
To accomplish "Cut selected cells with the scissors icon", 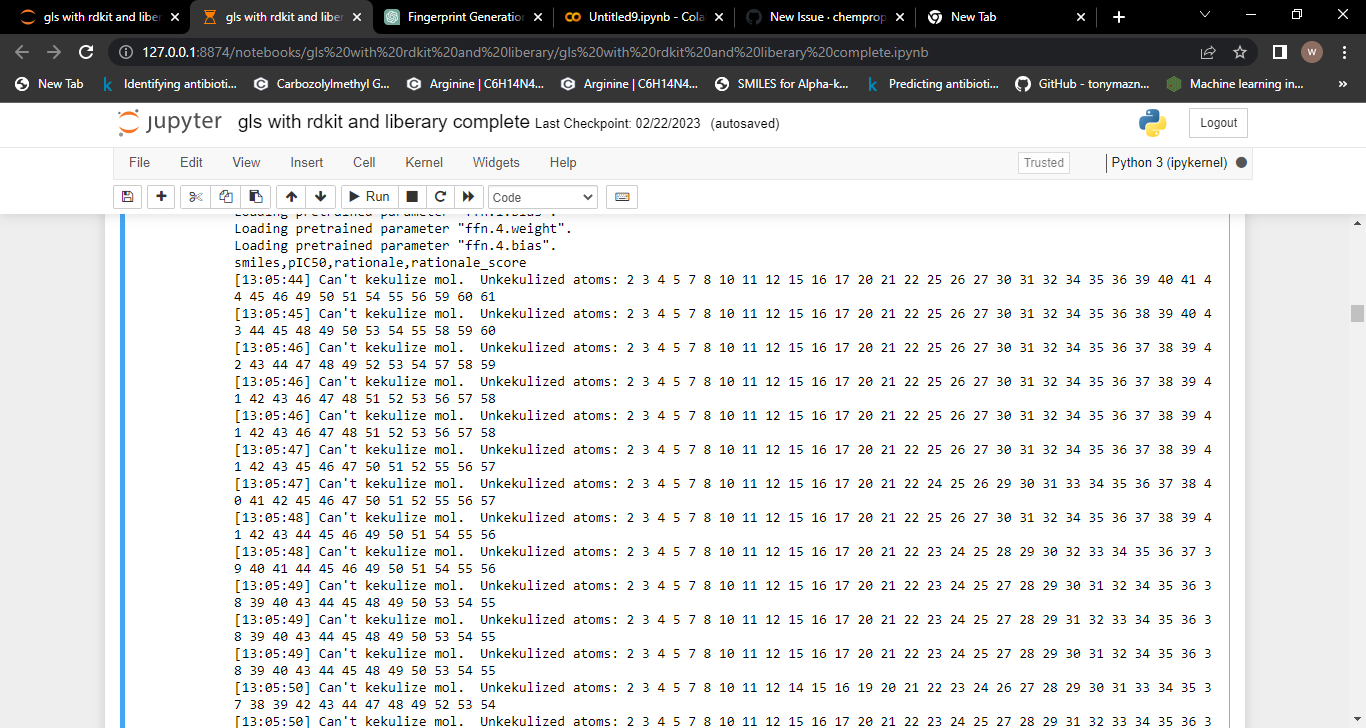I will pyautogui.click(x=194, y=197).
